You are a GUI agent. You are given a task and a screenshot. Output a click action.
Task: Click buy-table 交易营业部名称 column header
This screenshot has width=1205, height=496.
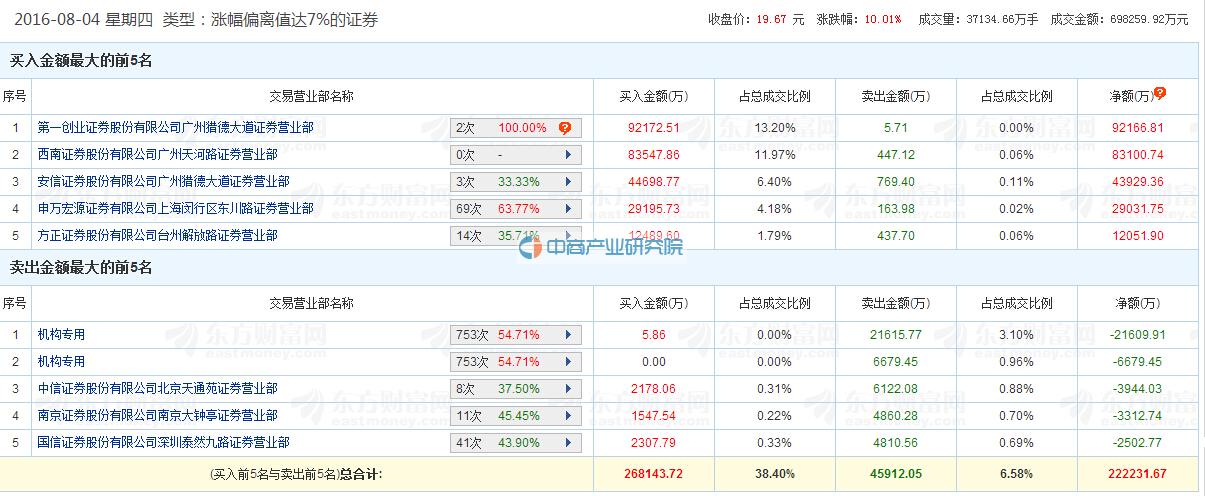click(311, 97)
